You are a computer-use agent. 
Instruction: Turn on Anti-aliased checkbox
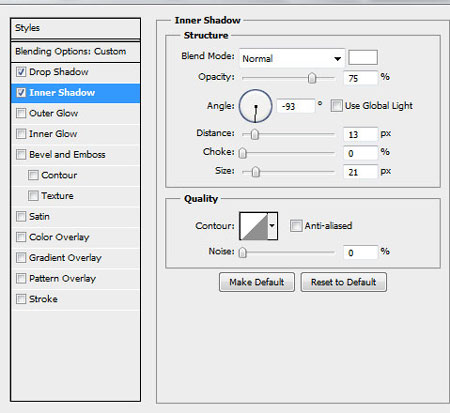[296, 226]
